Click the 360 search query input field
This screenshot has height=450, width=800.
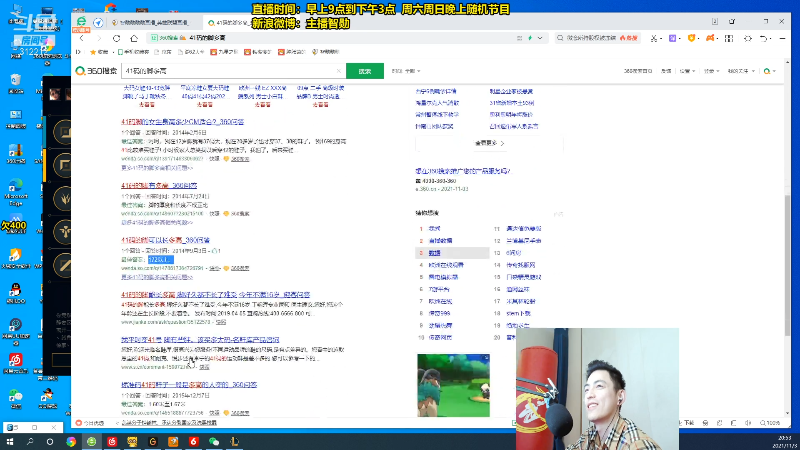click(x=230, y=71)
